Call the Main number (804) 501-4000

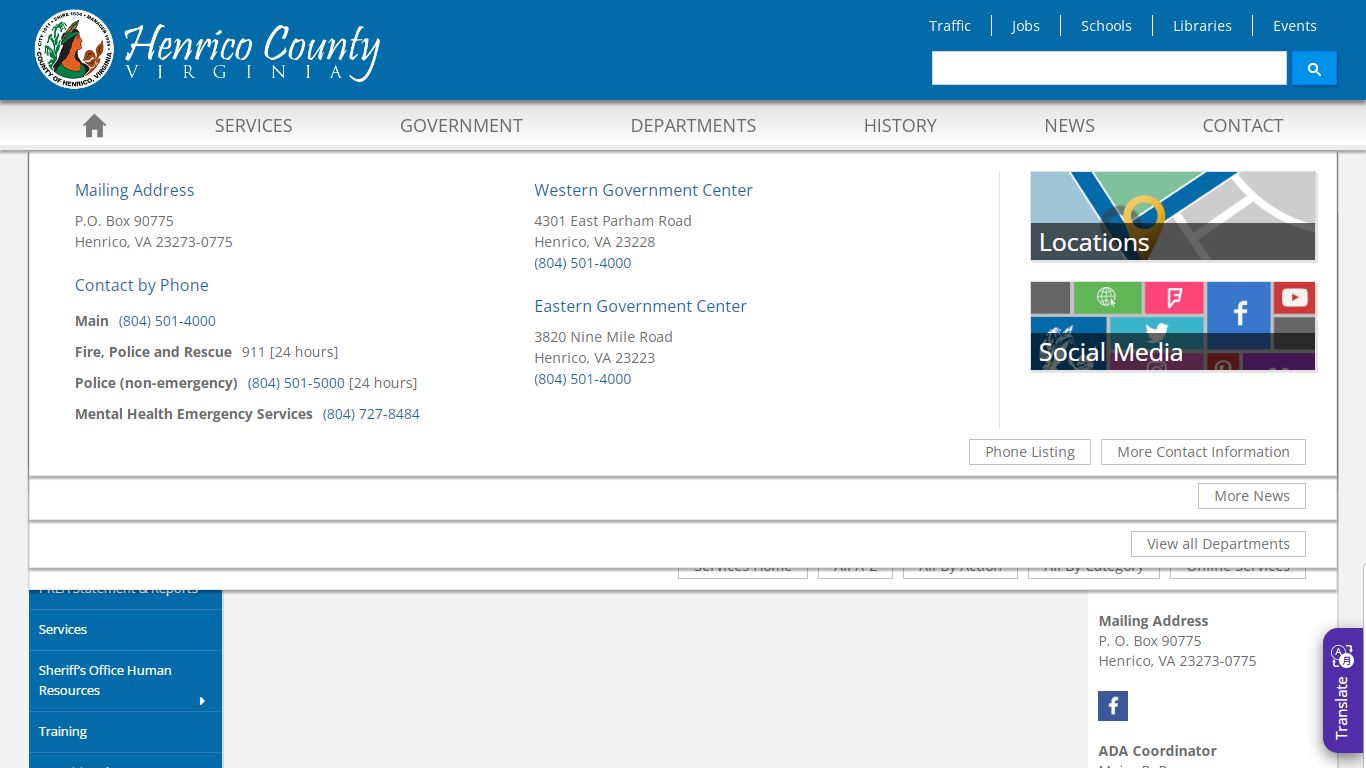(167, 321)
